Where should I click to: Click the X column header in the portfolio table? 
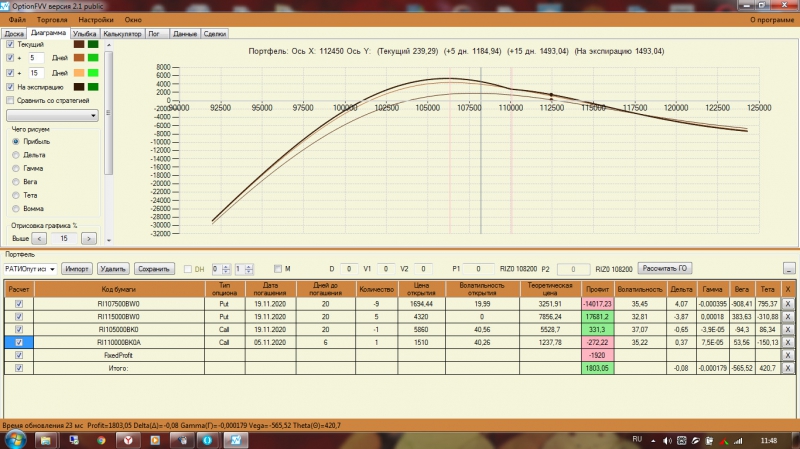click(788, 289)
